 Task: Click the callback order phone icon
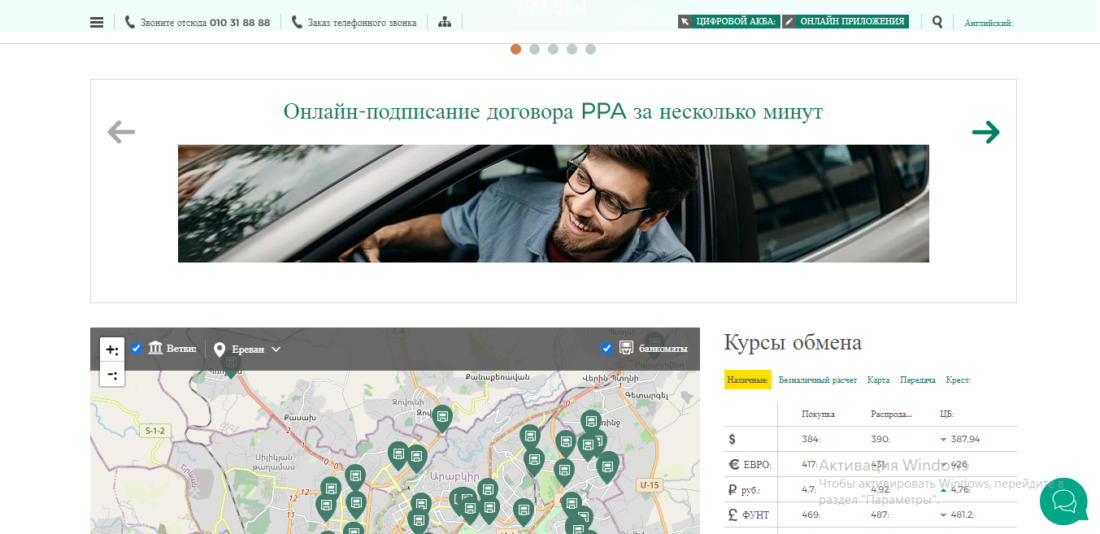click(297, 22)
